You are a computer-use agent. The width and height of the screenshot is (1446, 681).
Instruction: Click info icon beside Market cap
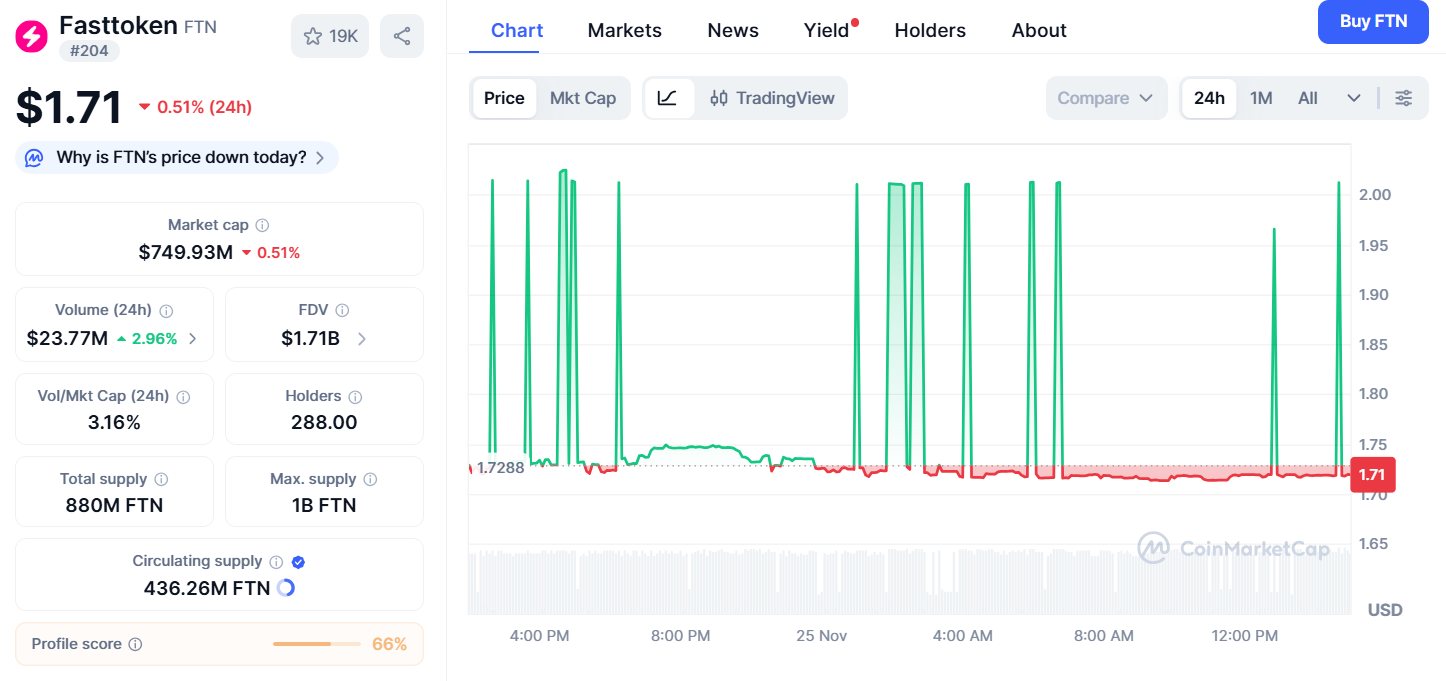pos(262,226)
